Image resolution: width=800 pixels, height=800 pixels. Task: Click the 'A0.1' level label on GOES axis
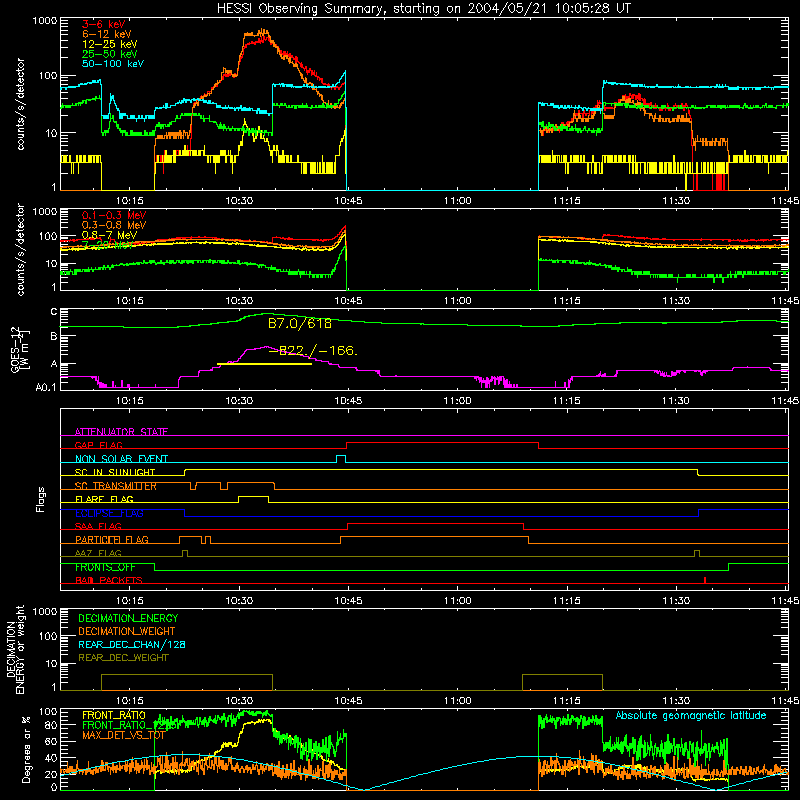tap(46, 387)
